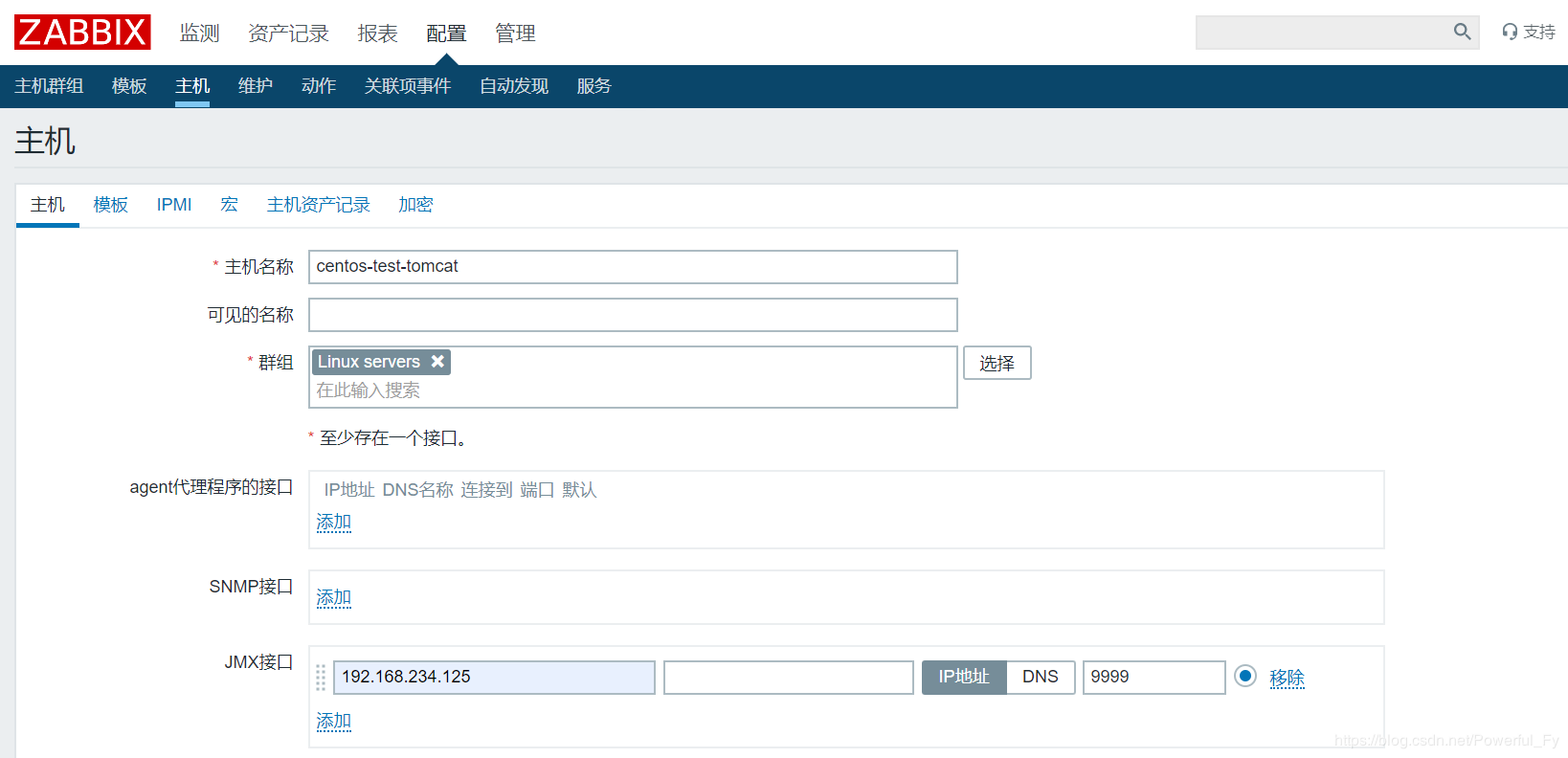Select the 主机 form tab
Image resolution: width=1568 pixels, height=758 pixels.
(x=48, y=205)
